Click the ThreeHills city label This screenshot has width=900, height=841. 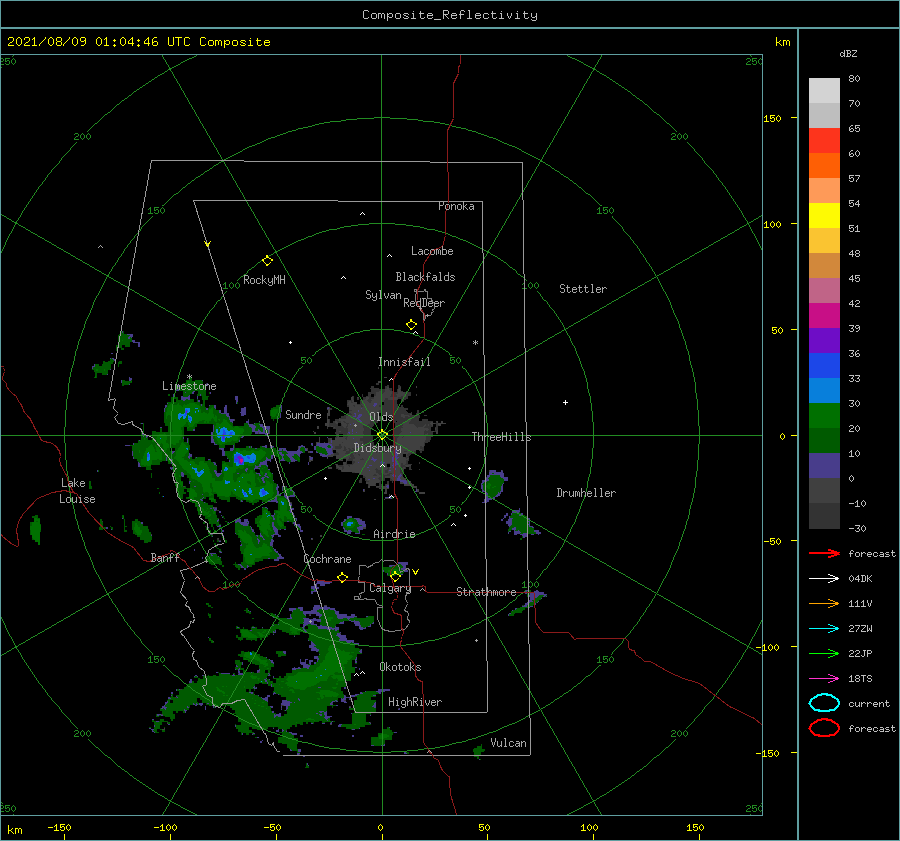[502, 437]
